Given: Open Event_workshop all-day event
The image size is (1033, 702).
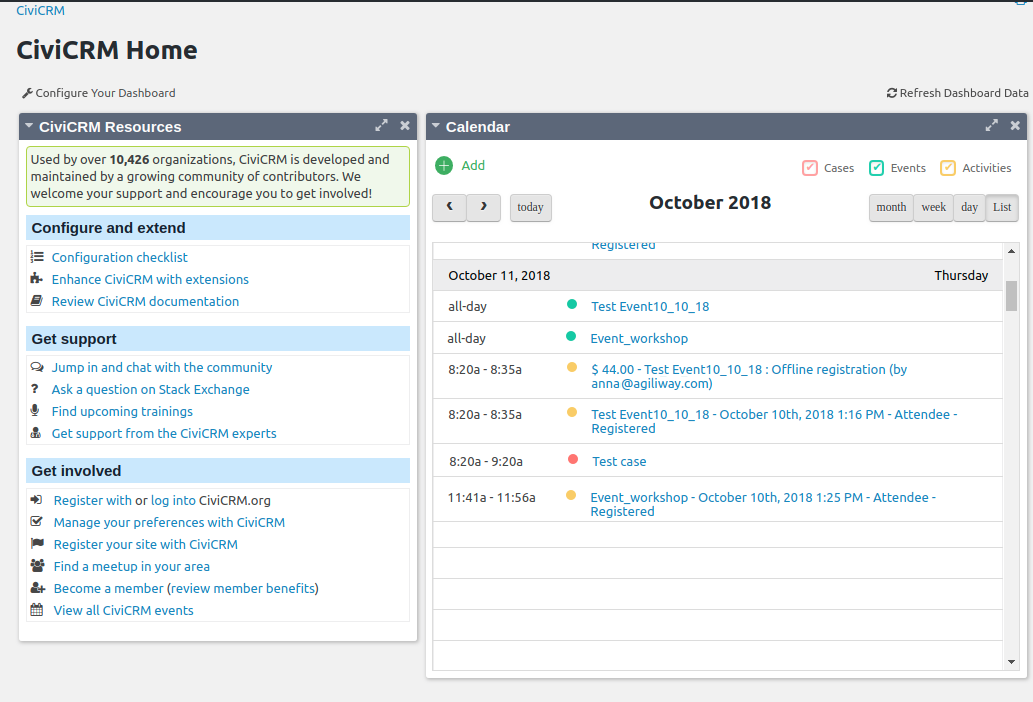Looking at the screenshot, I should tap(639, 338).
